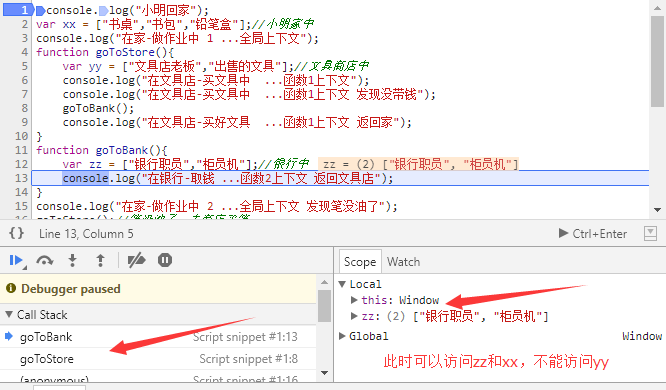This screenshot has width=666, height=390.
Task: Click var xx declaration on line 2
Action: (x=56, y=24)
